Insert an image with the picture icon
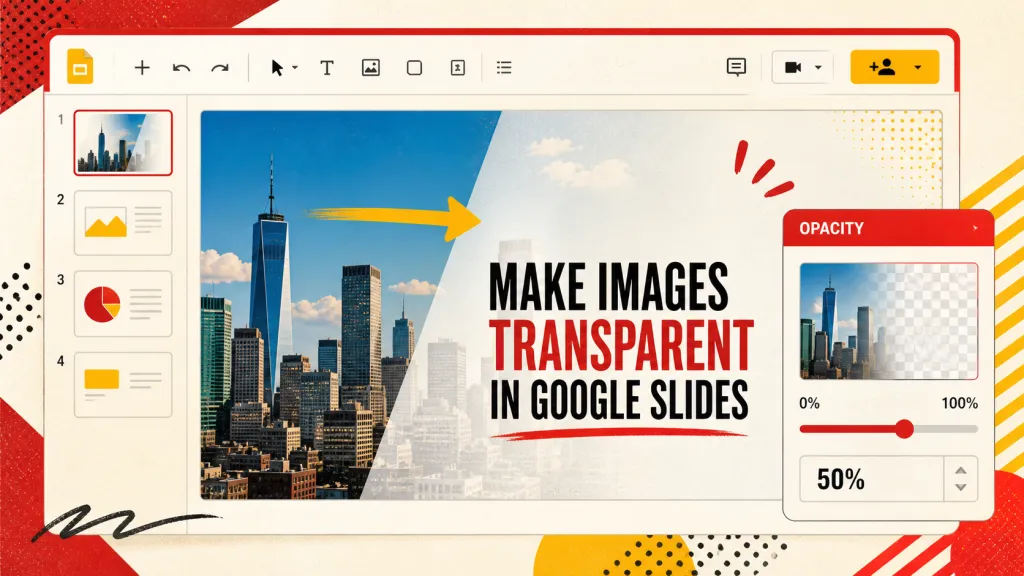The width and height of the screenshot is (1024, 576). click(x=370, y=67)
